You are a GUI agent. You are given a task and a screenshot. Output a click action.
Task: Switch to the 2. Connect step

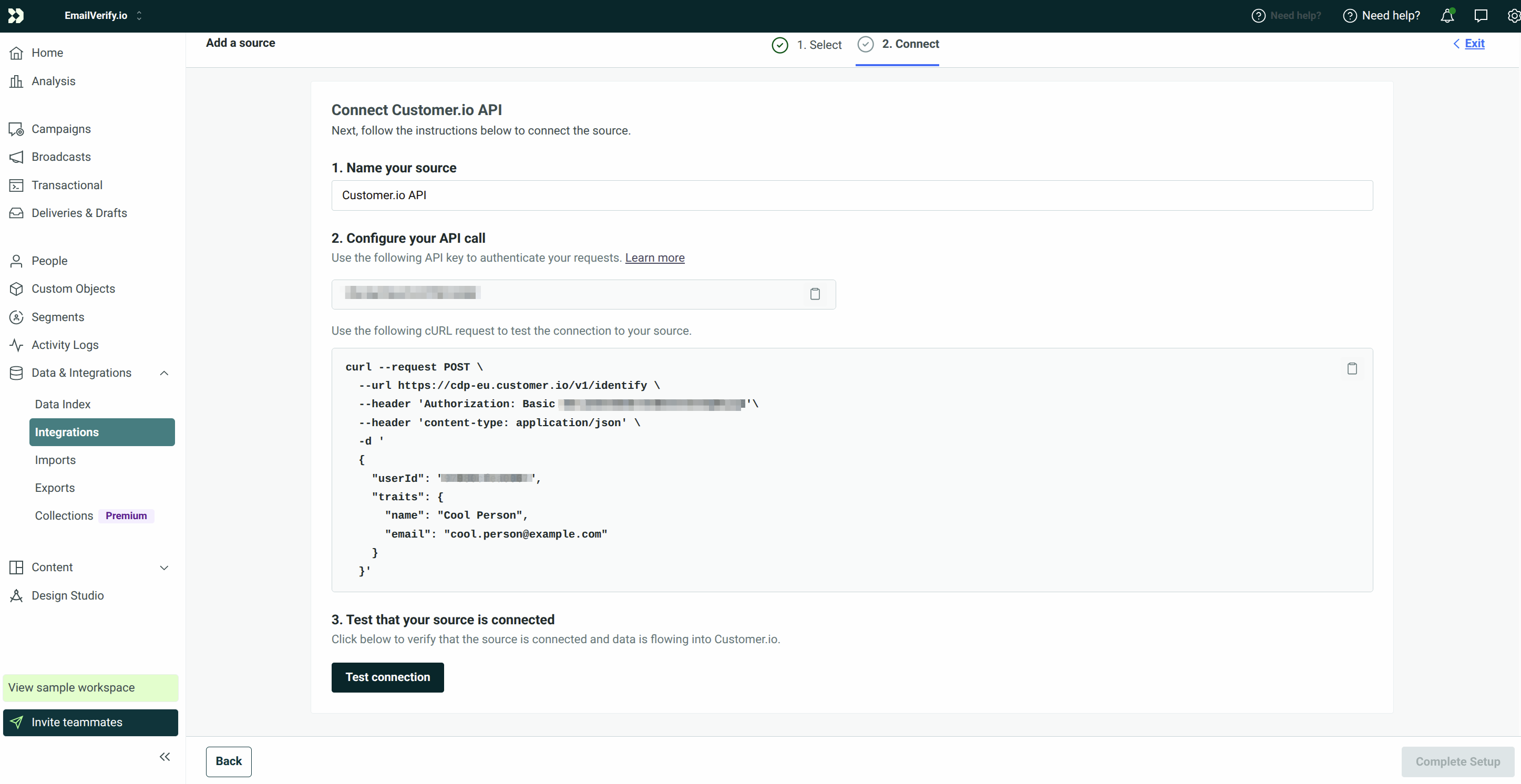898,44
